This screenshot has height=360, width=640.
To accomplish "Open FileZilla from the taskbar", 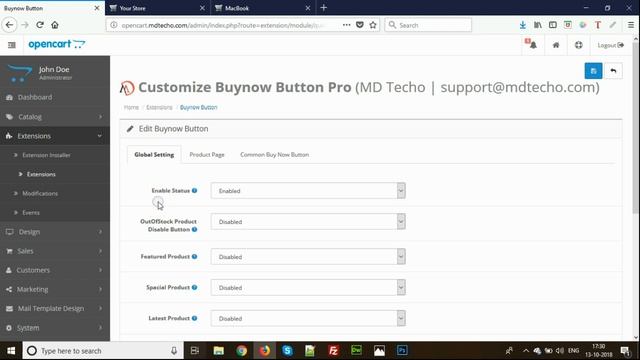I will click(x=333, y=351).
